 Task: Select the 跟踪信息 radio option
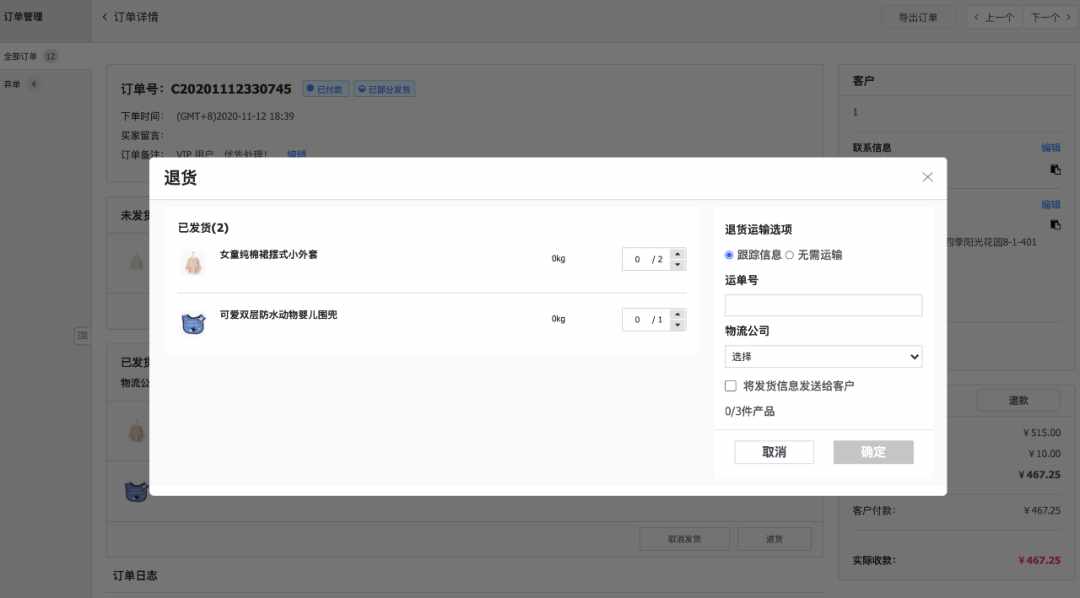pyautogui.click(x=729, y=255)
